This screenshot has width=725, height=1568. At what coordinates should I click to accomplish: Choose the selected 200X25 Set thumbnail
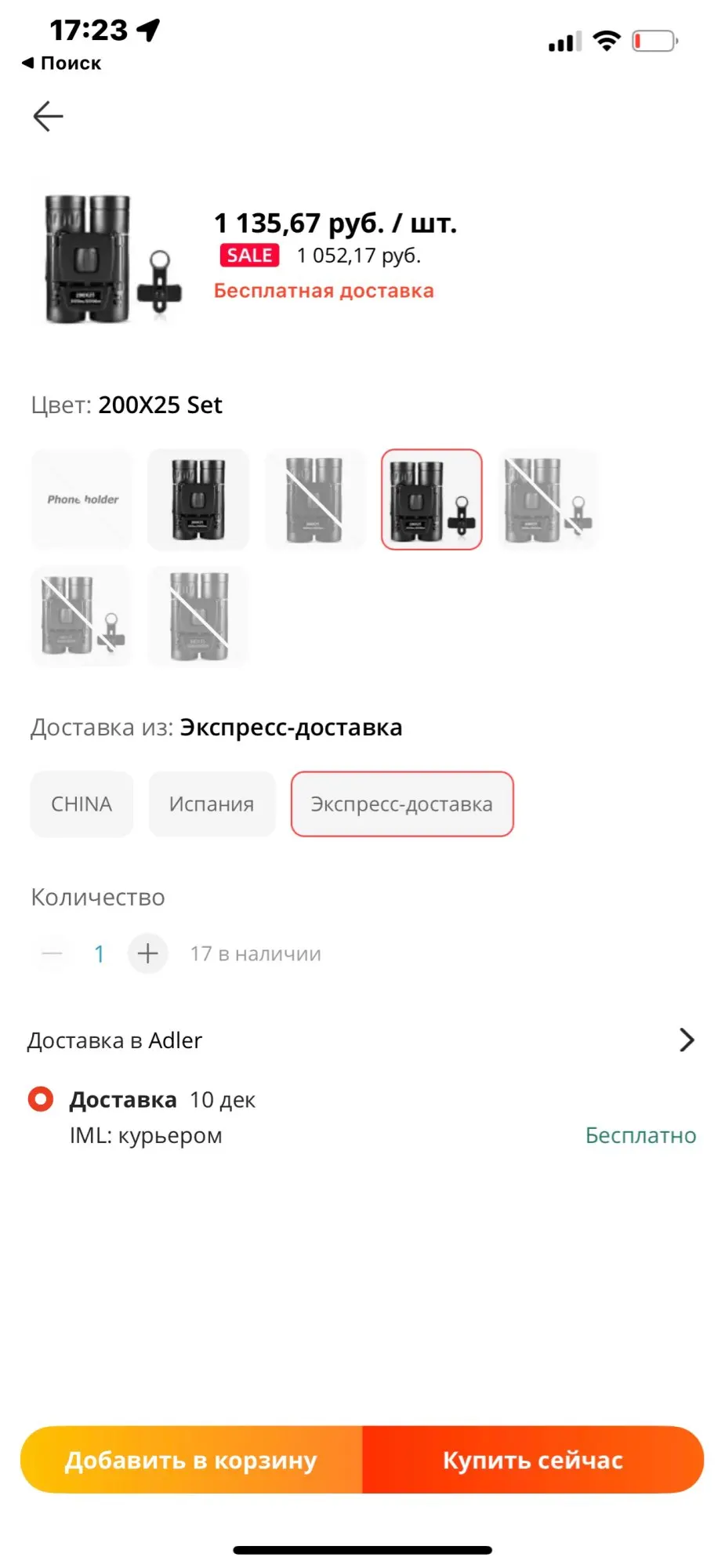point(432,499)
